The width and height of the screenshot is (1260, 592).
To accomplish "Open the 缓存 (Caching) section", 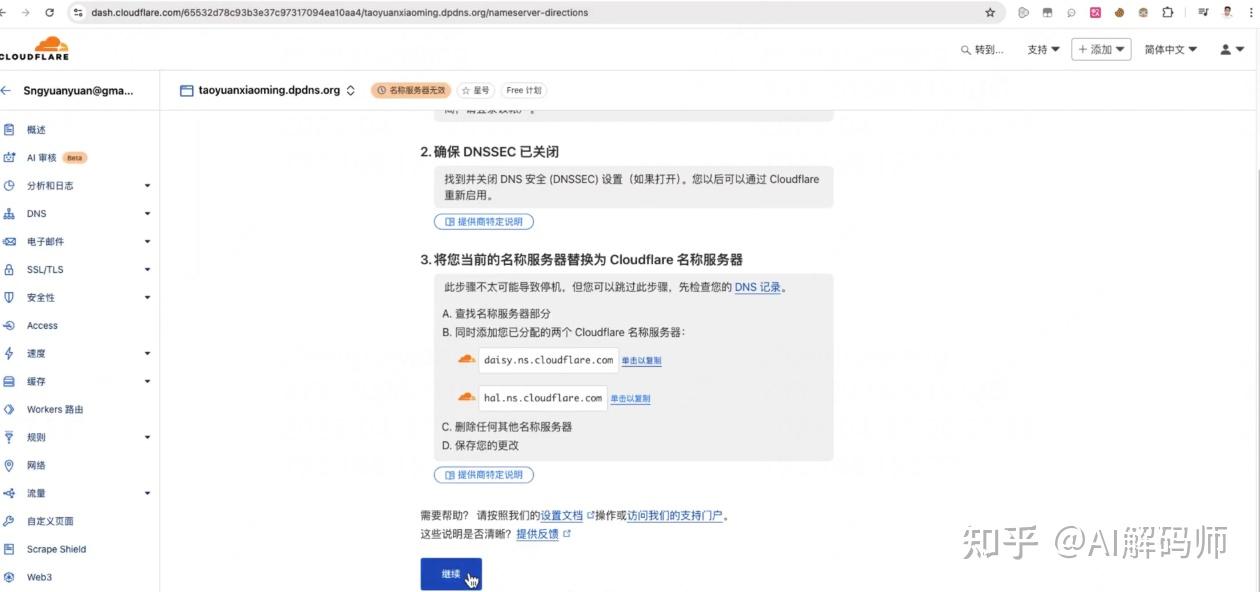I will (36, 381).
